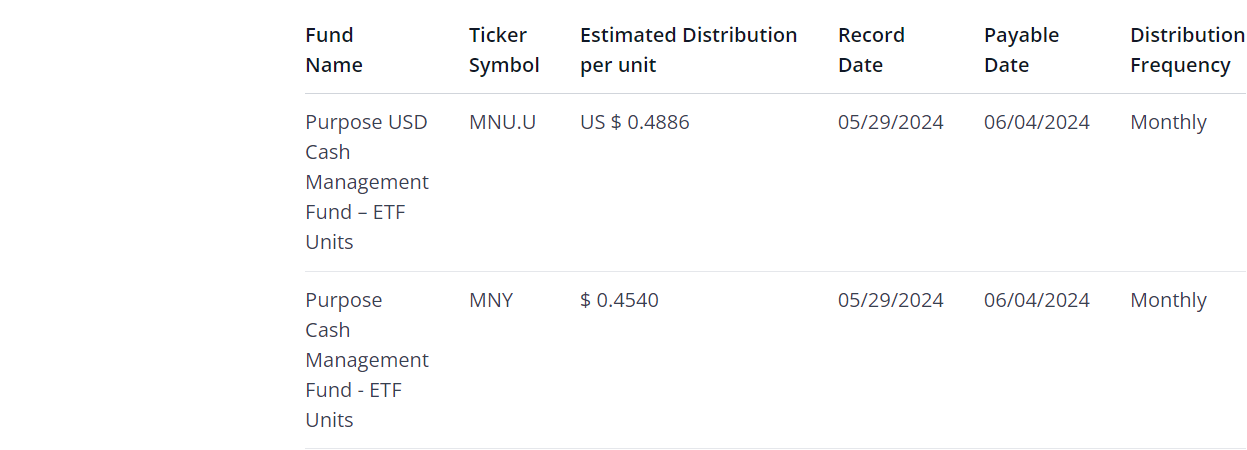
Task: Click the Purpose USD Cash Management Fund name
Action: (366, 182)
